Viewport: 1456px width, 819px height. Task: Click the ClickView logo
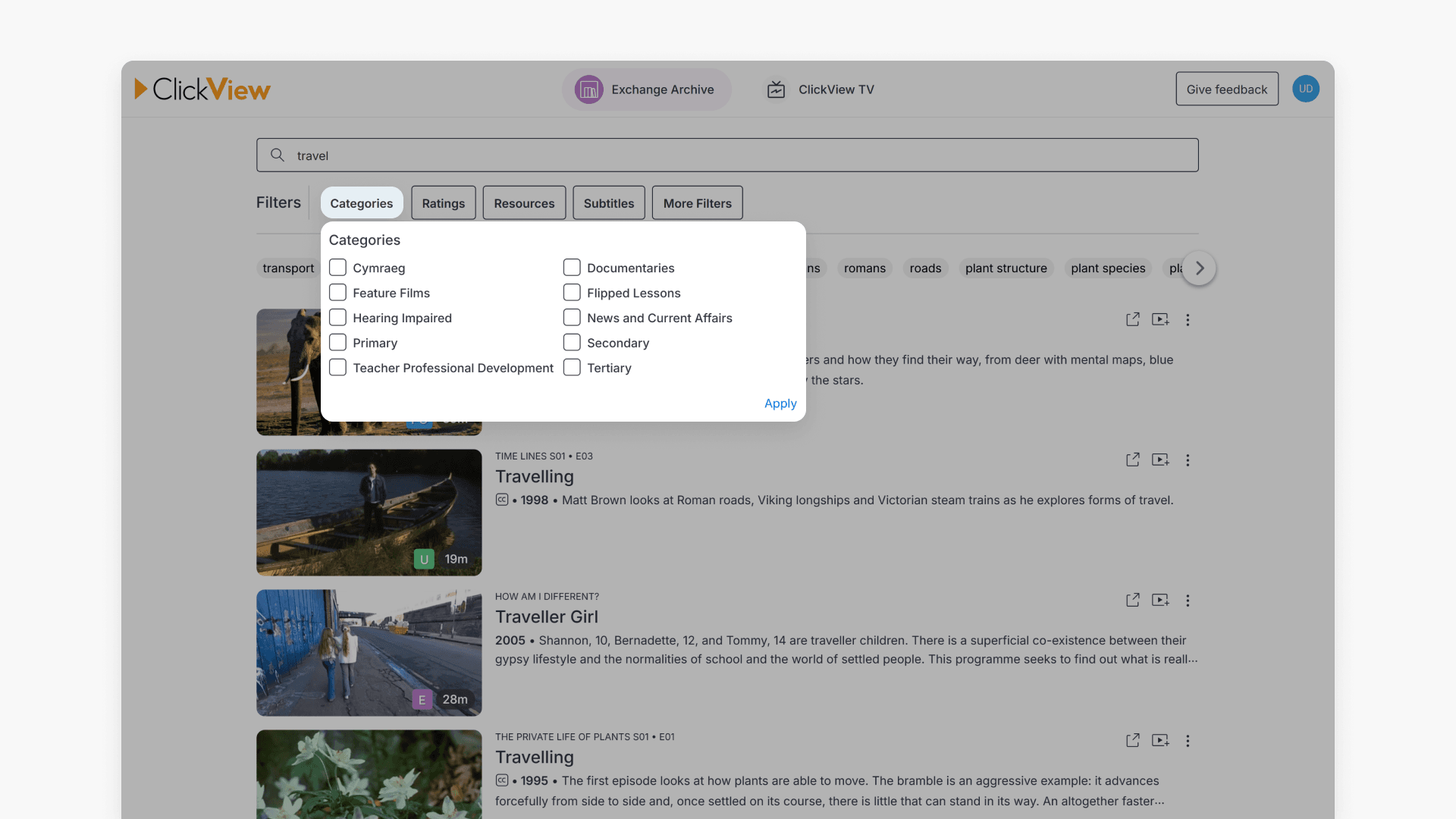(x=202, y=89)
